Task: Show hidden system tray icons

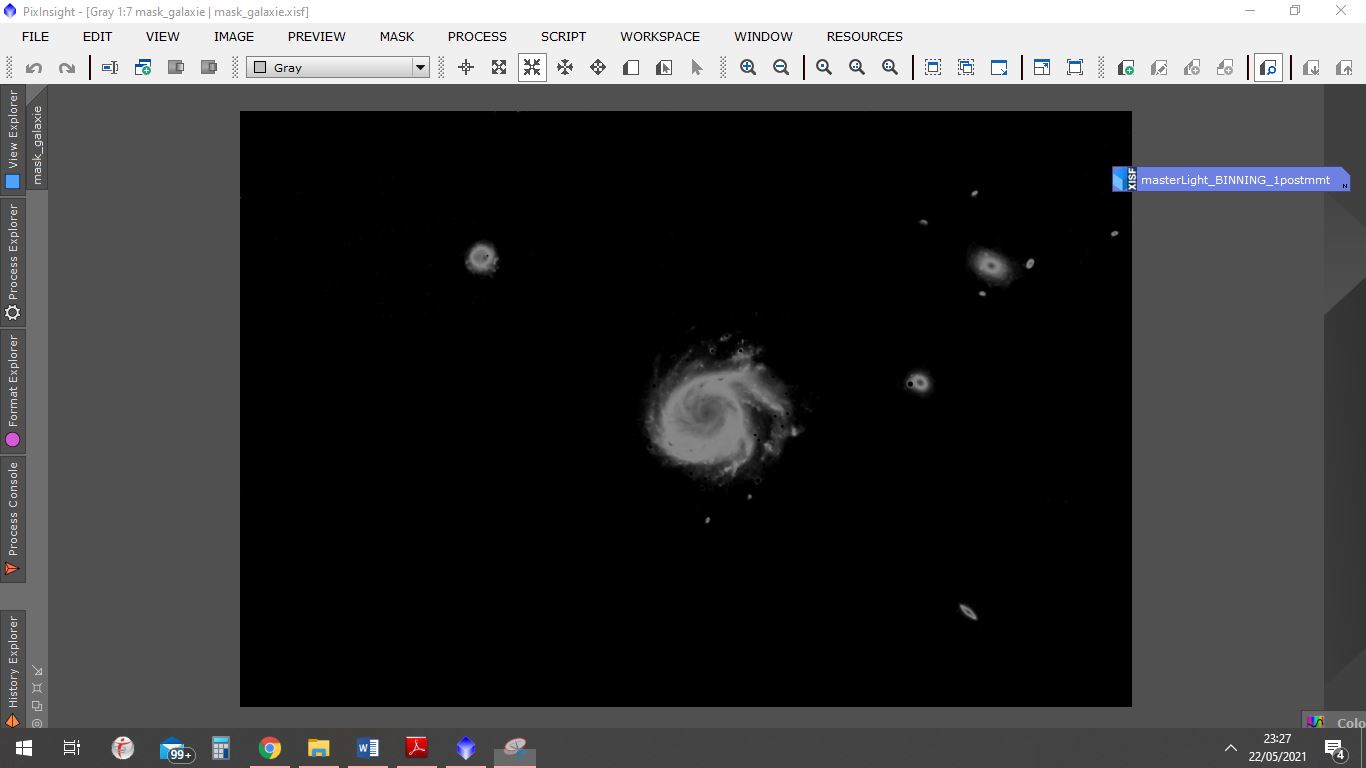Action: [x=1231, y=748]
